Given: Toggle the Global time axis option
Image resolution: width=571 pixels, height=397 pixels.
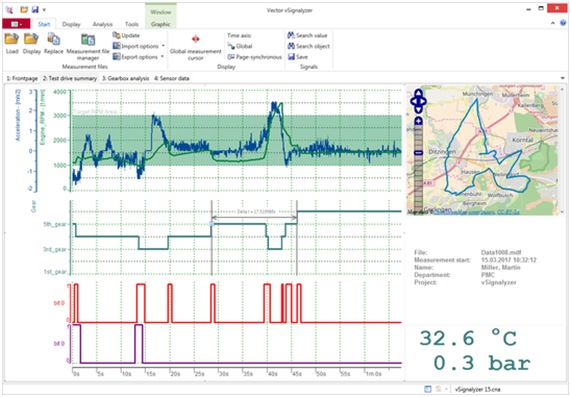Looking at the screenshot, I should click(x=240, y=46).
